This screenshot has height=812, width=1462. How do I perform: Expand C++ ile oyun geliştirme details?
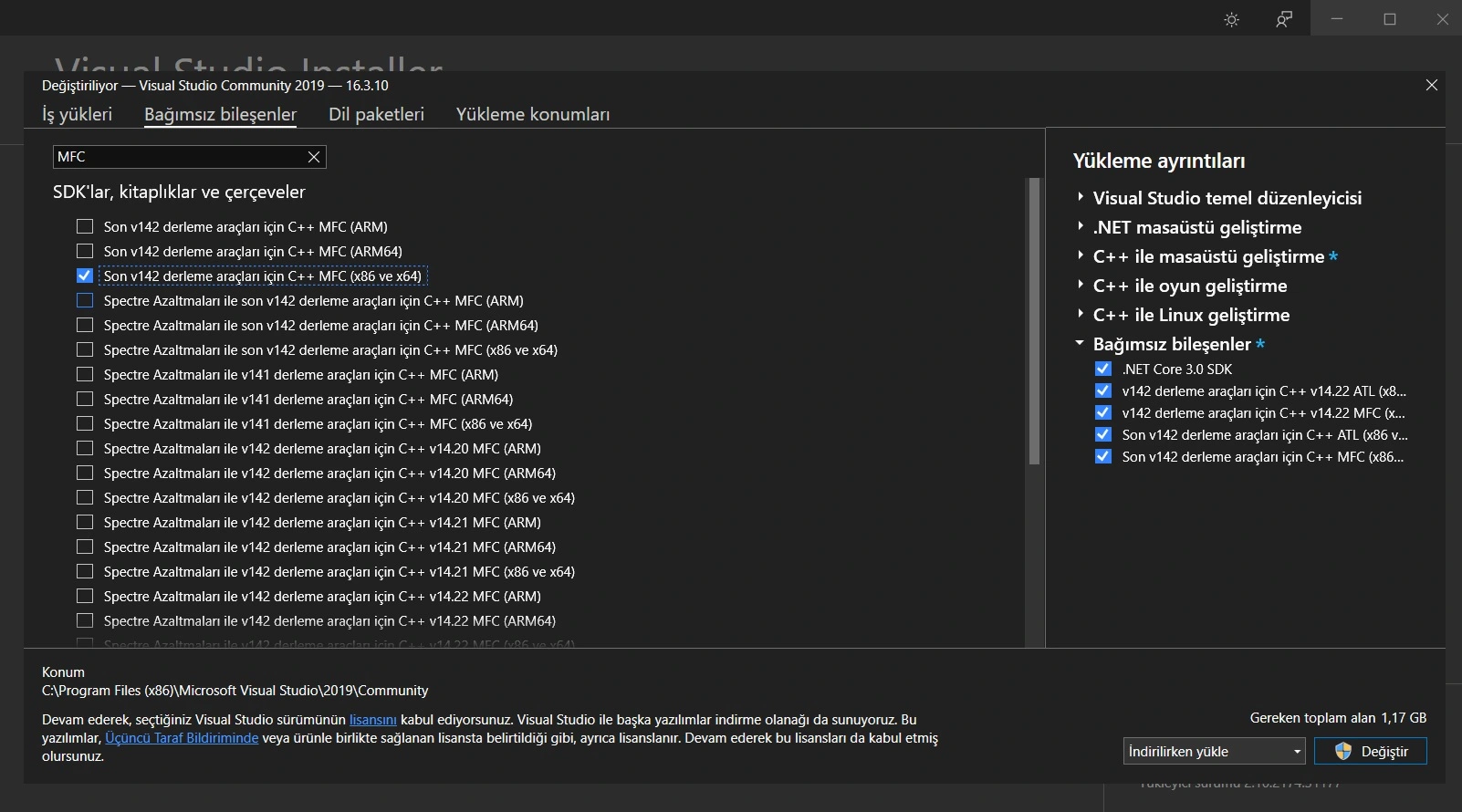pyautogui.click(x=1081, y=285)
